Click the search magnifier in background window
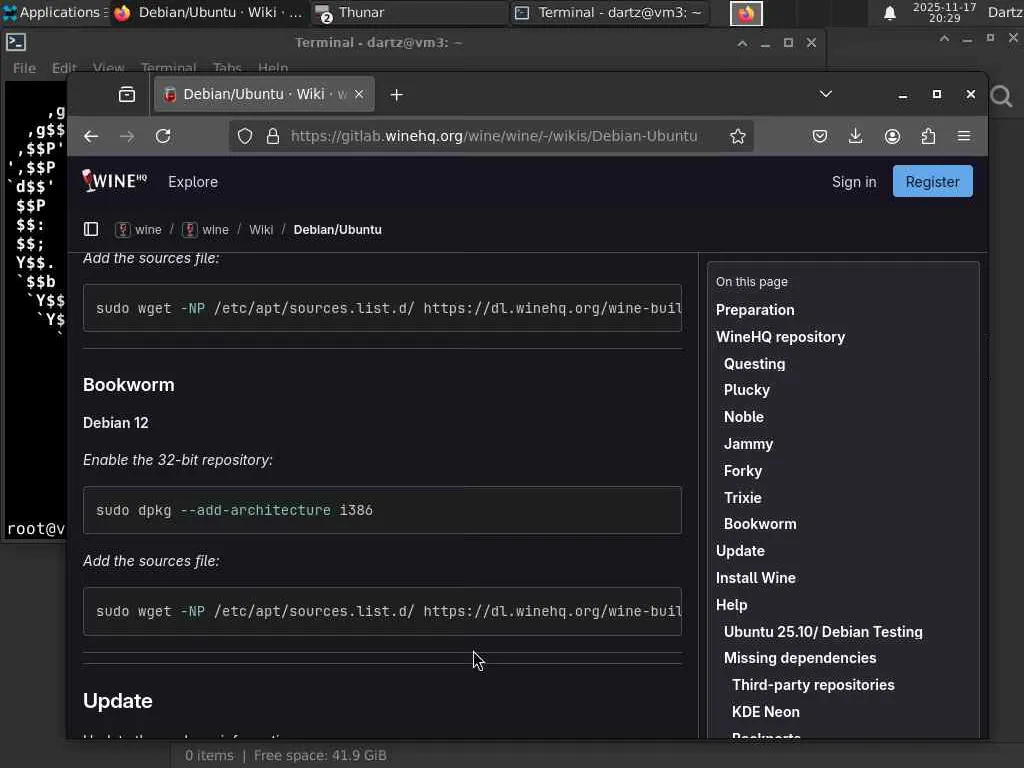Image resolution: width=1024 pixels, height=768 pixels. (1001, 97)
